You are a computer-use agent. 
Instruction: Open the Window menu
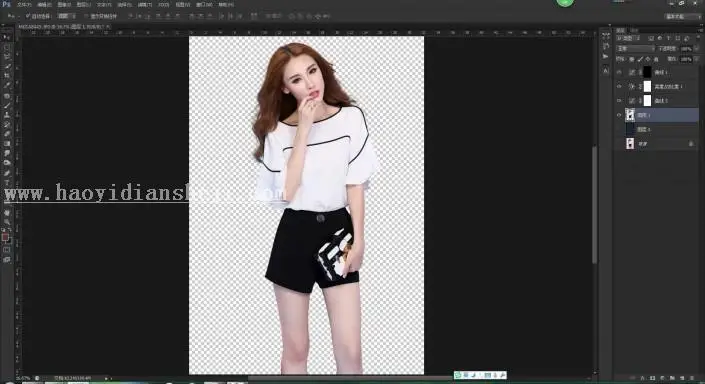point(204,4)
